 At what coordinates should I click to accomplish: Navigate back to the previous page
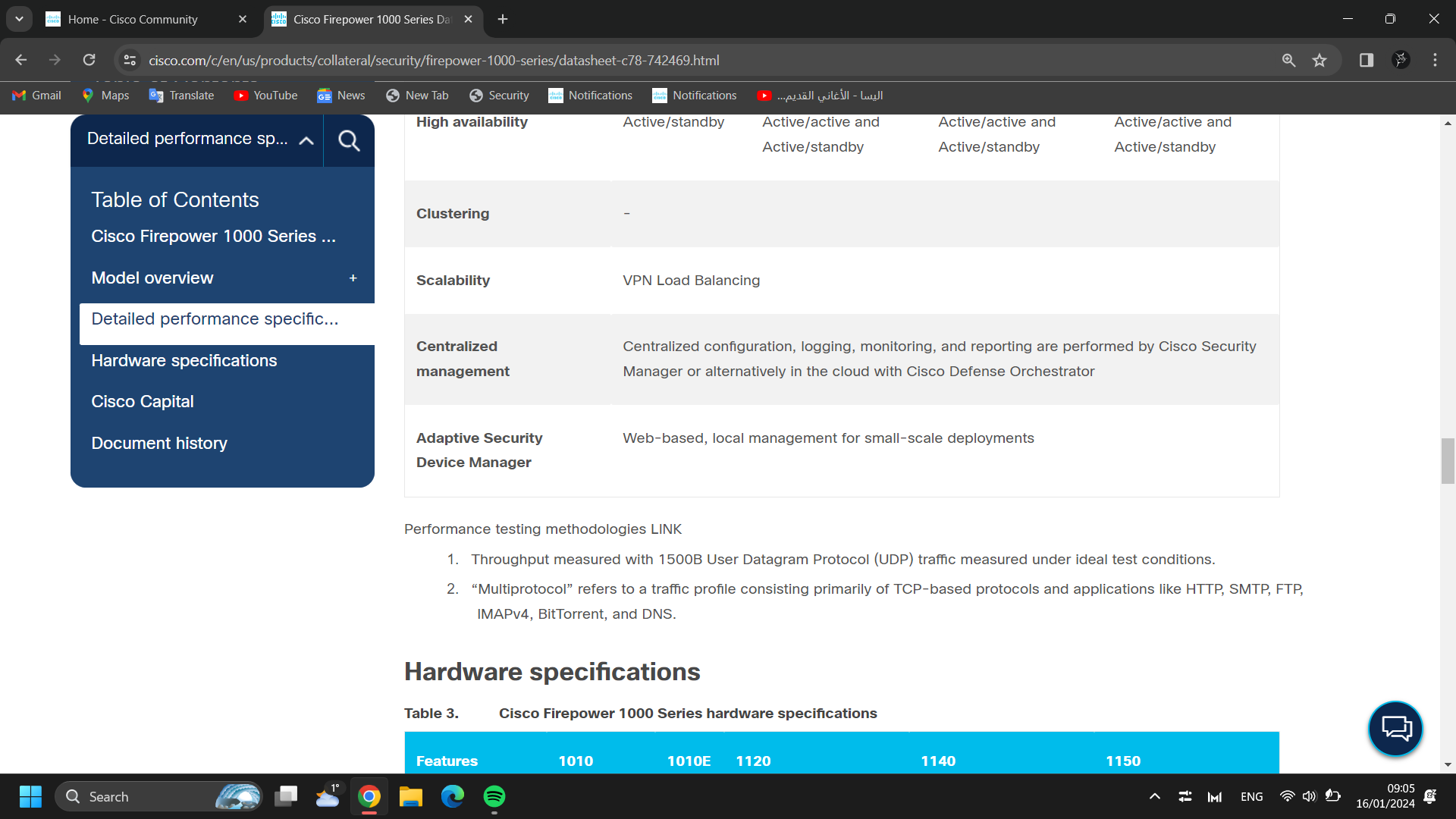(20, 60)
